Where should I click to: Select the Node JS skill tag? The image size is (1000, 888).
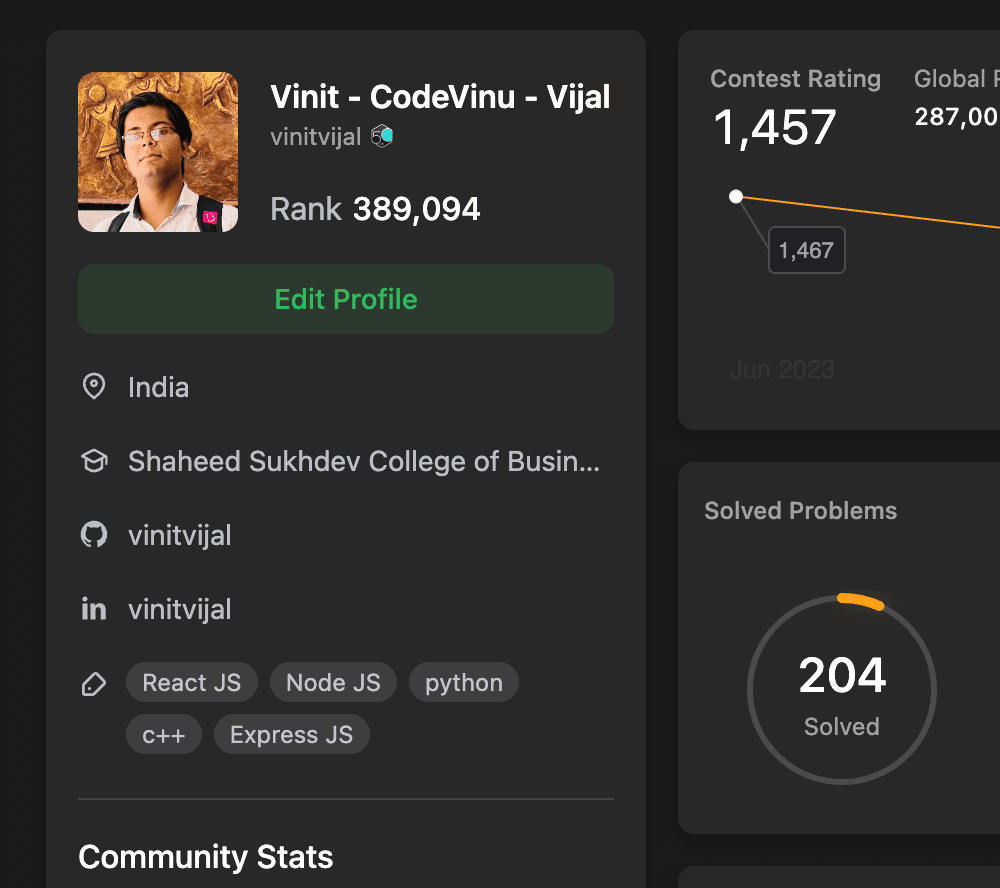pos(333,683)
